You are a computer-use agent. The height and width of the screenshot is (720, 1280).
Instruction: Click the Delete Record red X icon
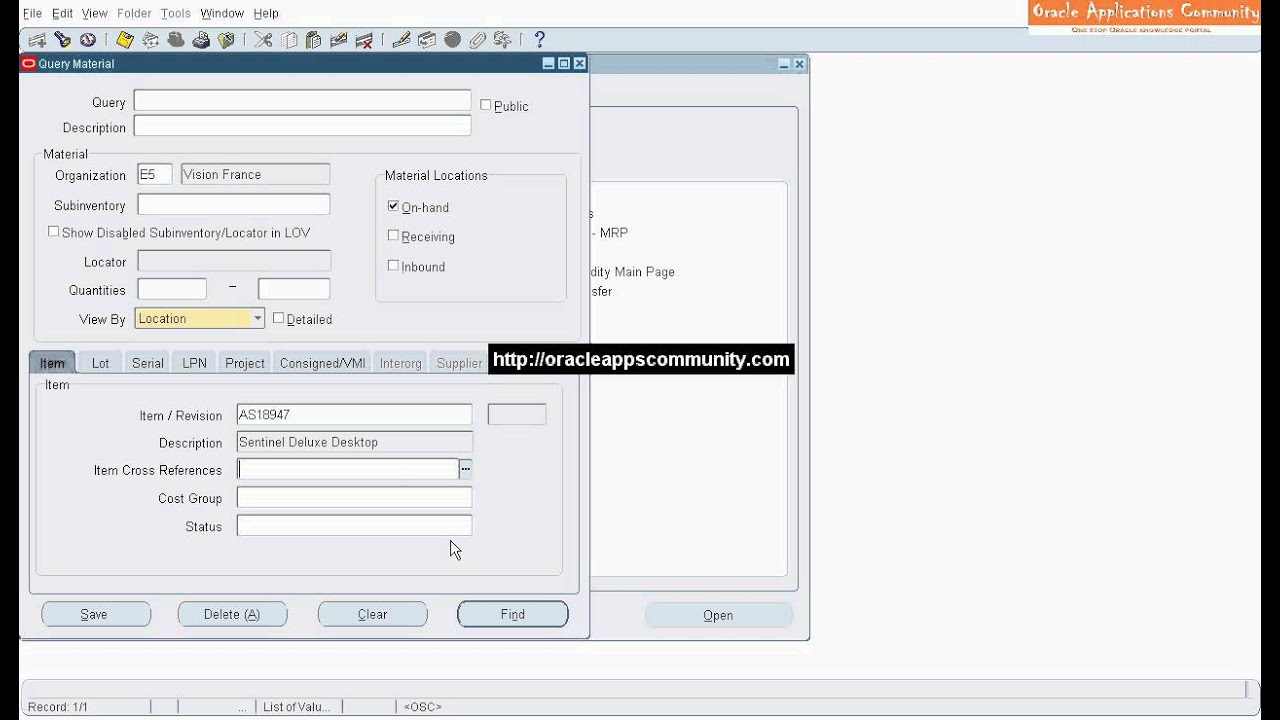365,40
